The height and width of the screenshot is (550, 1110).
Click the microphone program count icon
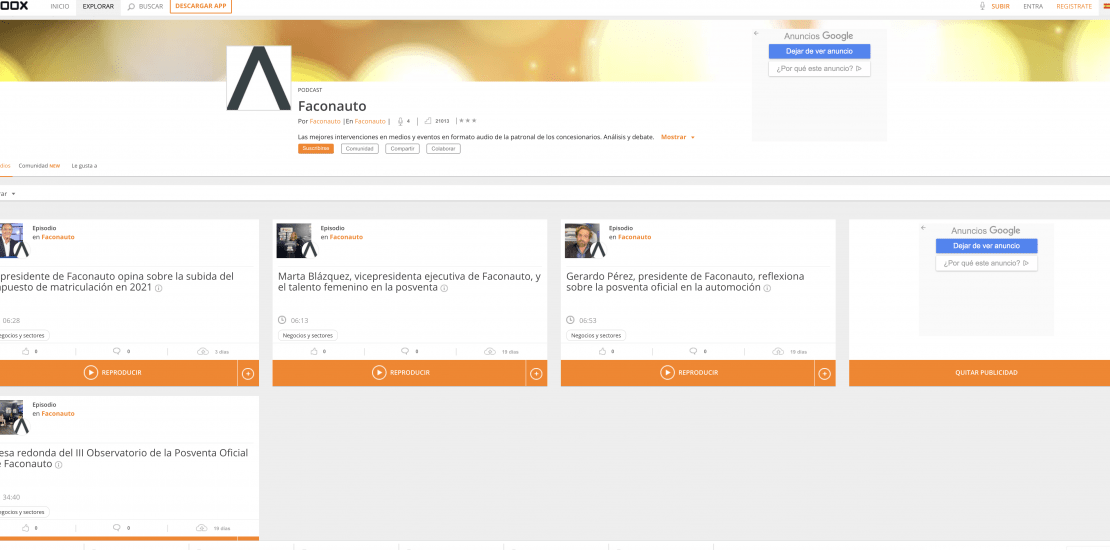(x=400, y=122)
